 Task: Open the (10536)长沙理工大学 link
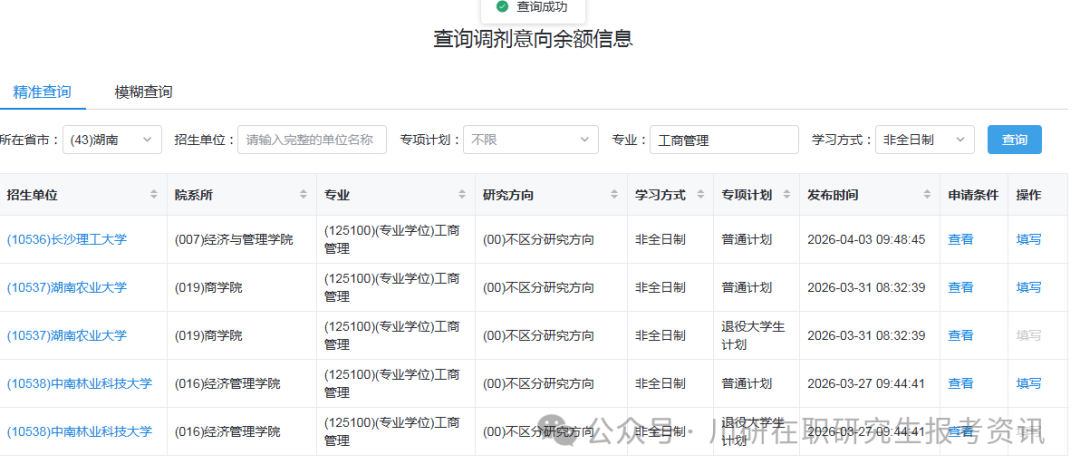tap(67, 240)
